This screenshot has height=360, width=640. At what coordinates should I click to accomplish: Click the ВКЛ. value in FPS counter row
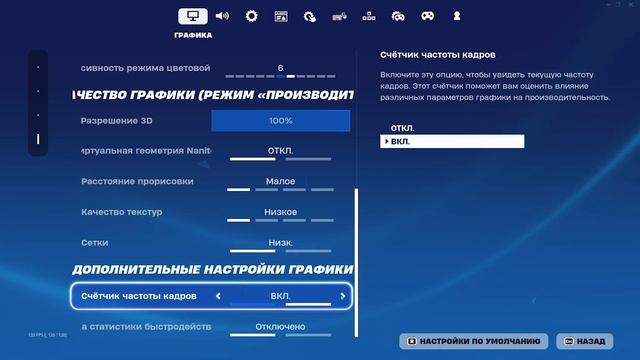click(280, 296)
